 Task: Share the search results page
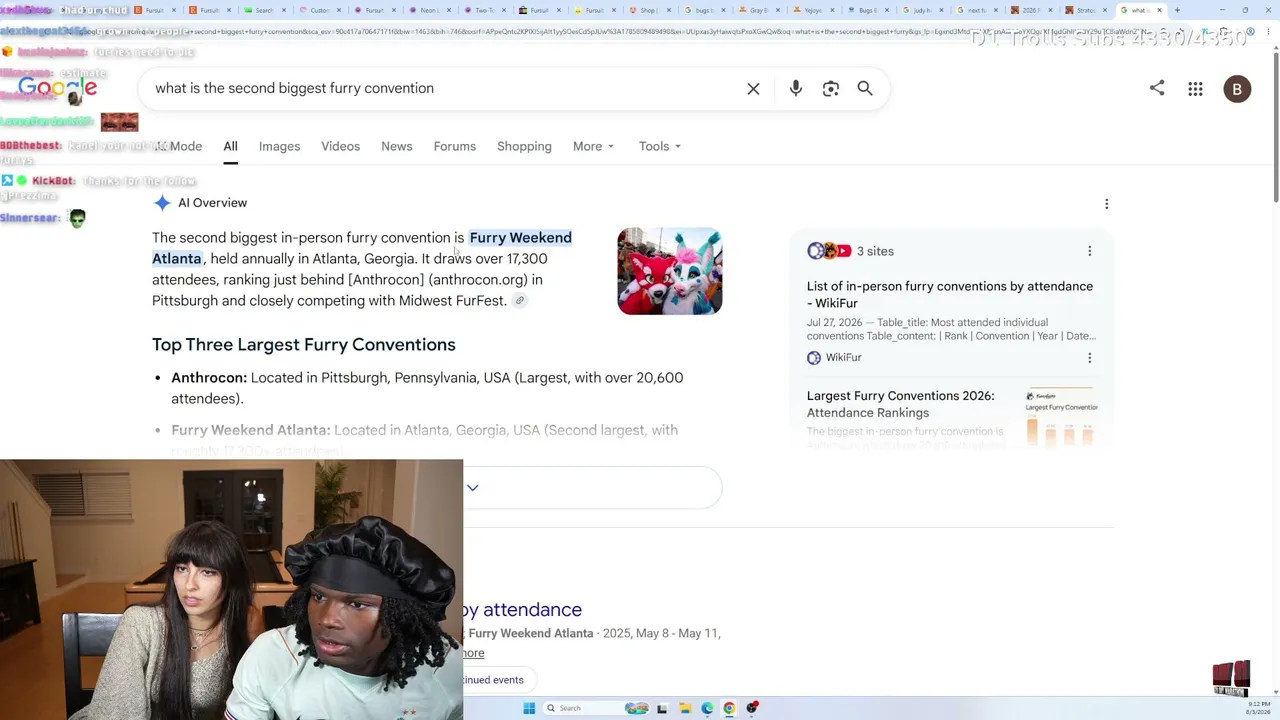[x=1157, y=88]
